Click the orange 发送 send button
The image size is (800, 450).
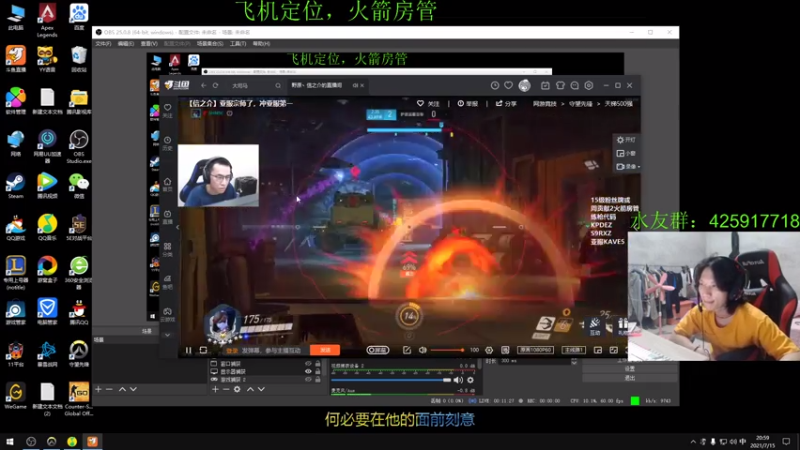coord(325,350)
